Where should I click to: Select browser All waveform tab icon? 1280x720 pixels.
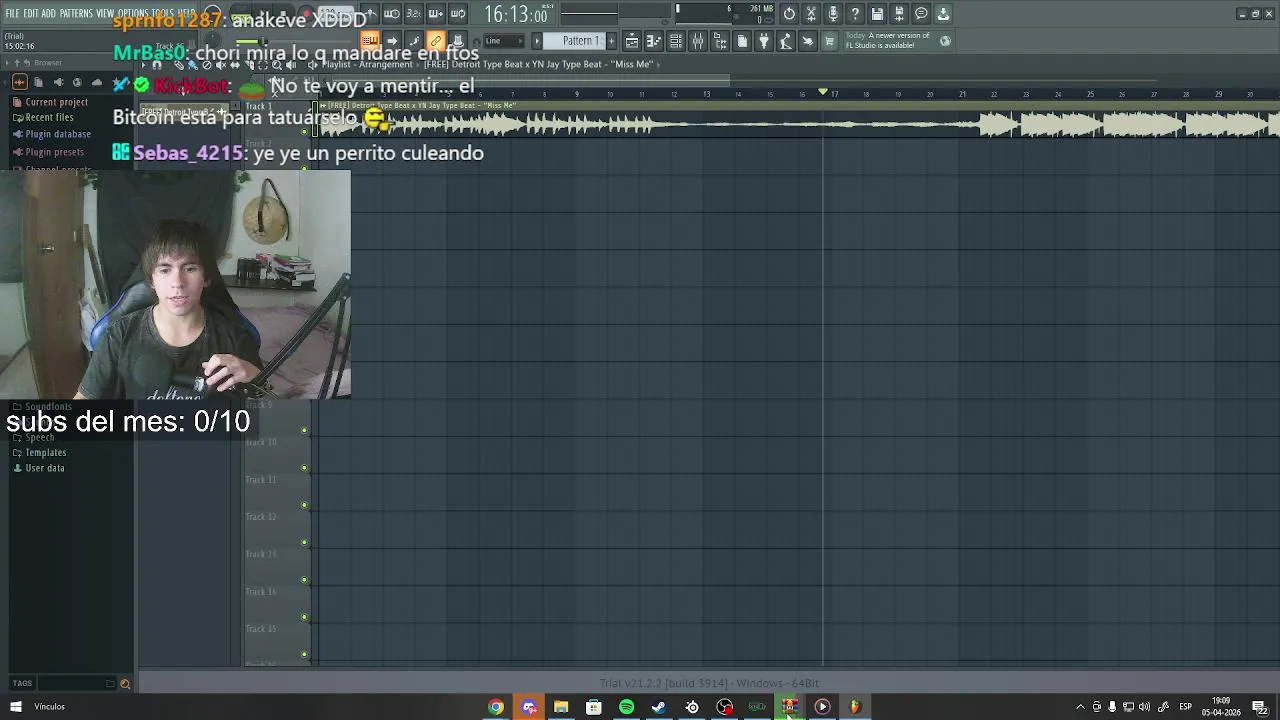[19, 82]
